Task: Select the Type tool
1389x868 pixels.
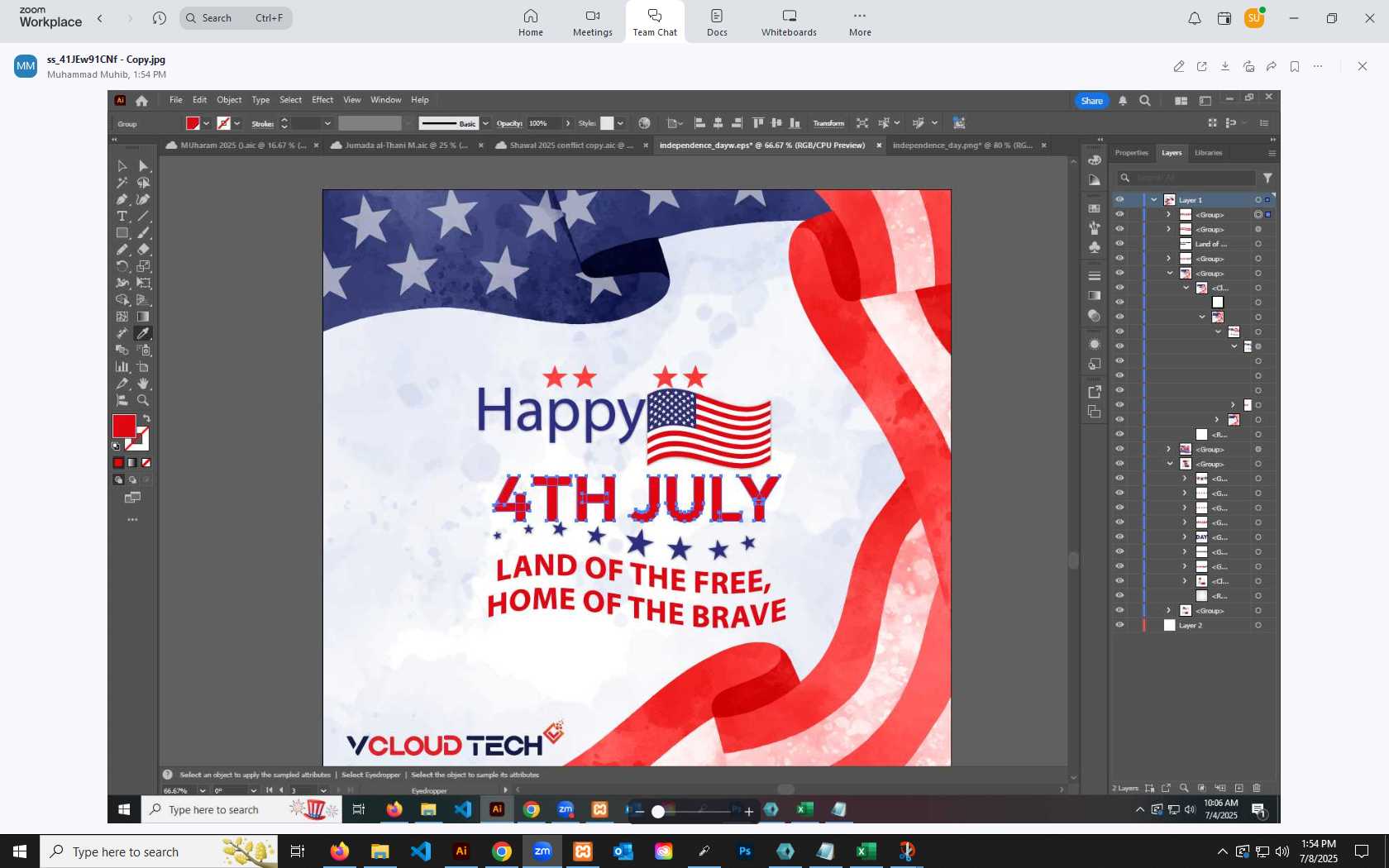Action: coord(122,217)
